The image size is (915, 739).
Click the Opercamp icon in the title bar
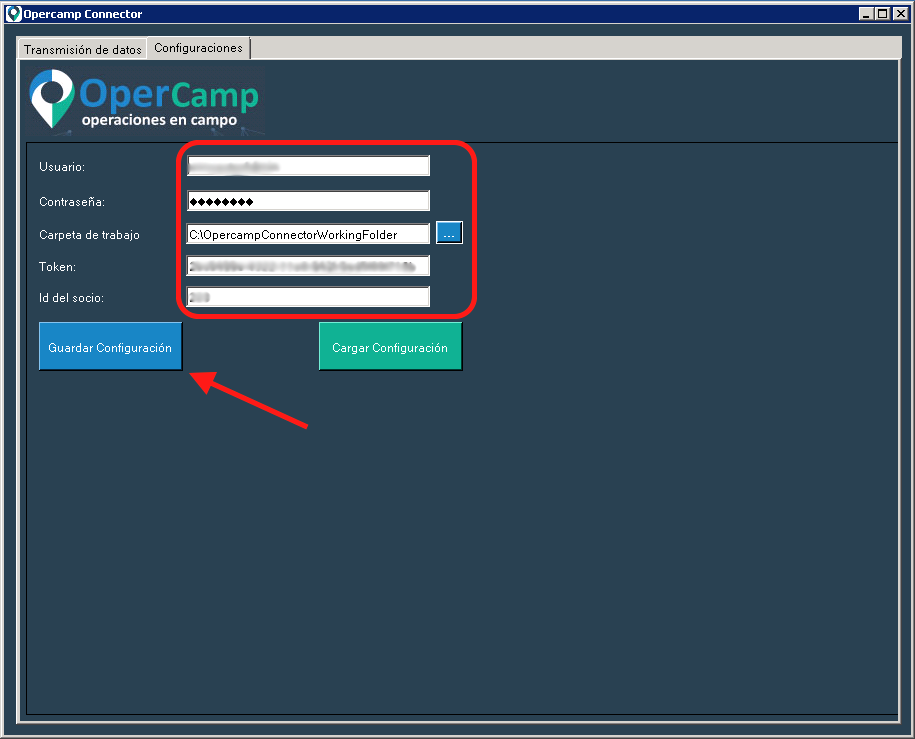pos(13,14)
